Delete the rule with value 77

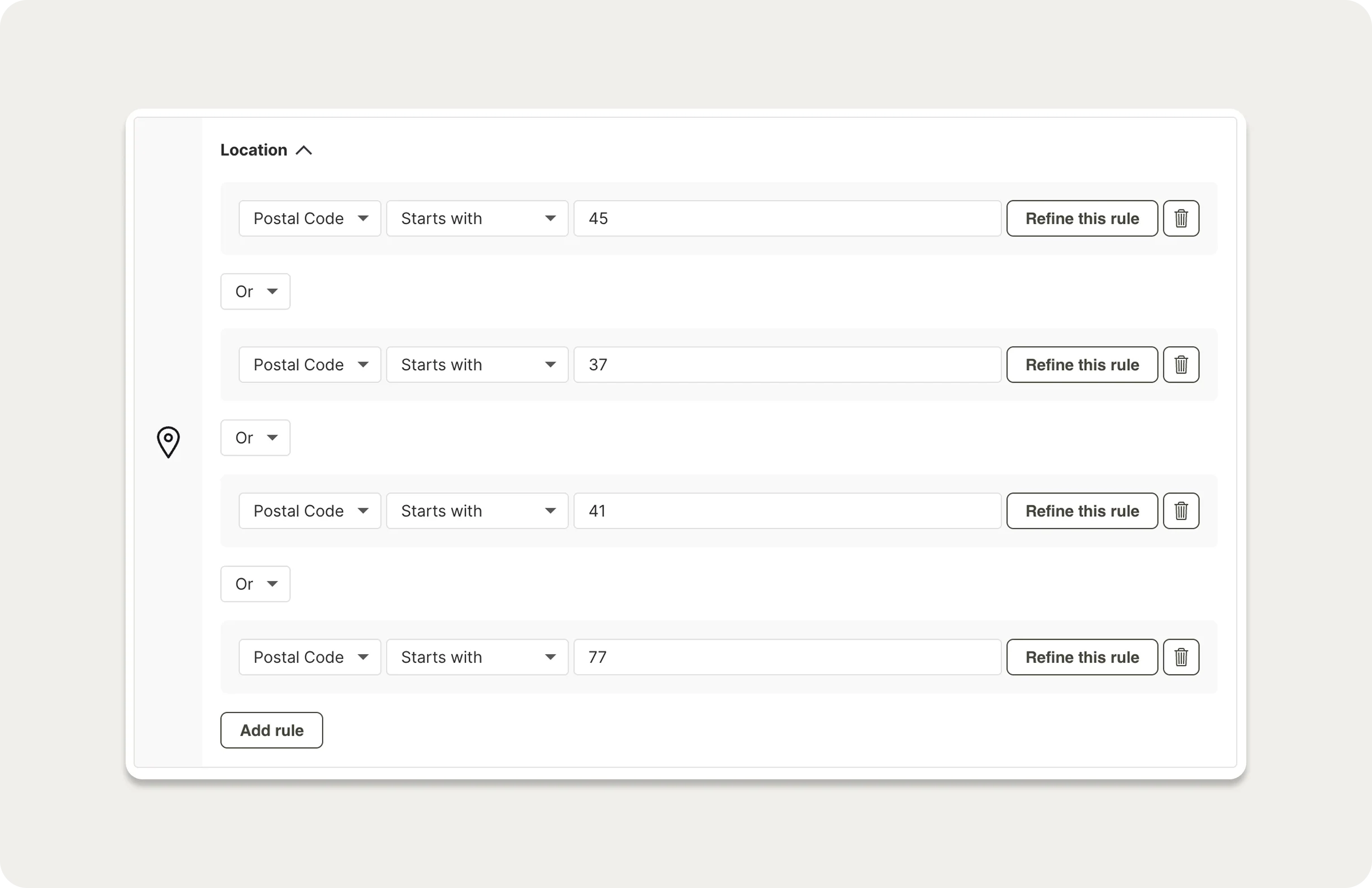pos(1181,657)
